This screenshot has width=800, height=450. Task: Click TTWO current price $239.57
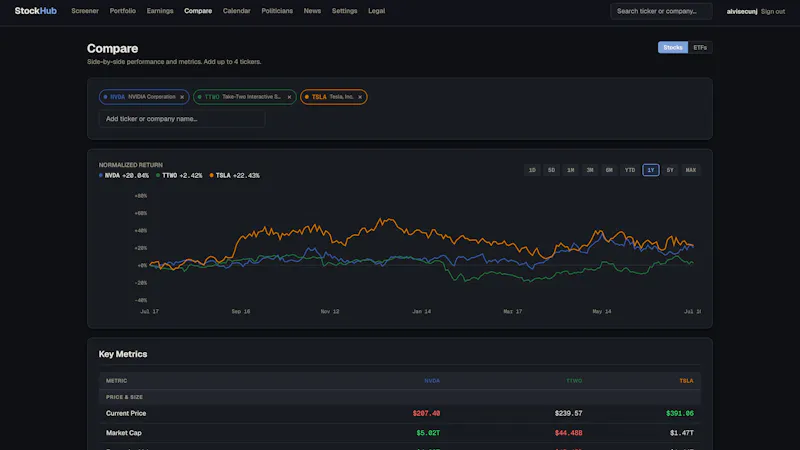coord(568,413)
